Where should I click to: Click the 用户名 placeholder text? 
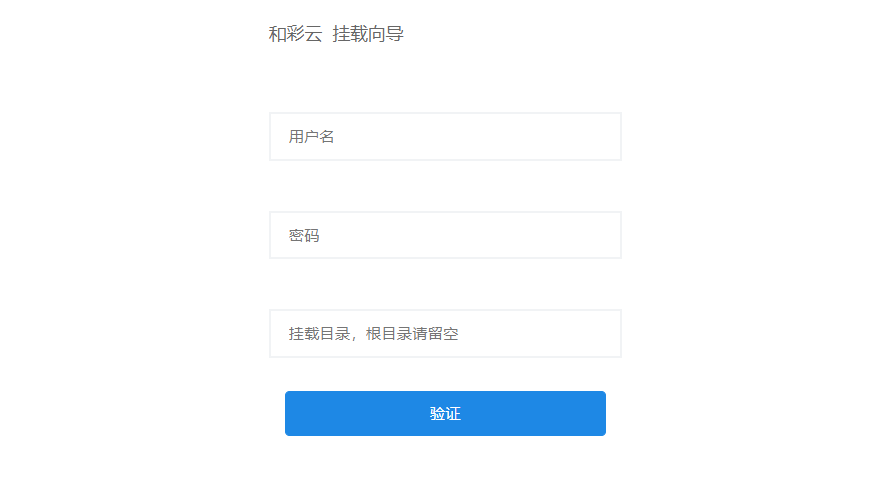[311, 136]
